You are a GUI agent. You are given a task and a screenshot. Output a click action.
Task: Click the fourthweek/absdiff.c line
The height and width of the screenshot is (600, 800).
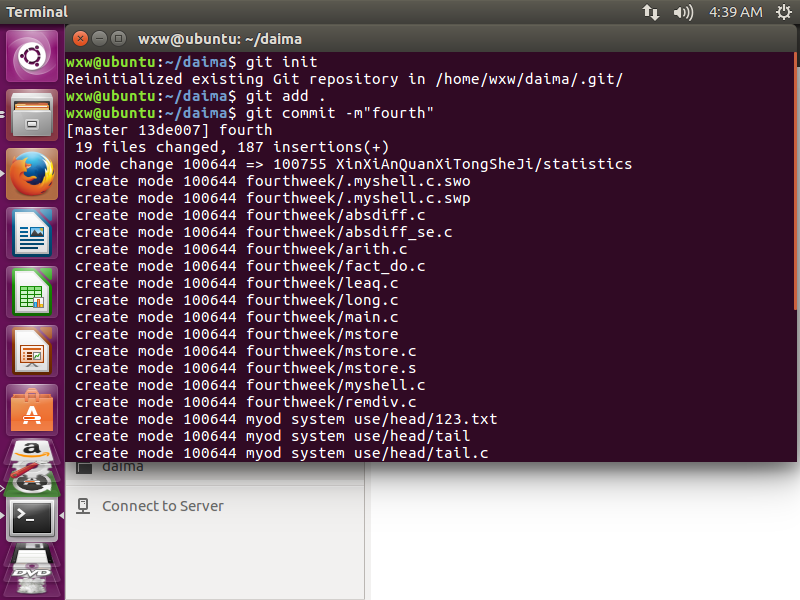pos(250,215)
